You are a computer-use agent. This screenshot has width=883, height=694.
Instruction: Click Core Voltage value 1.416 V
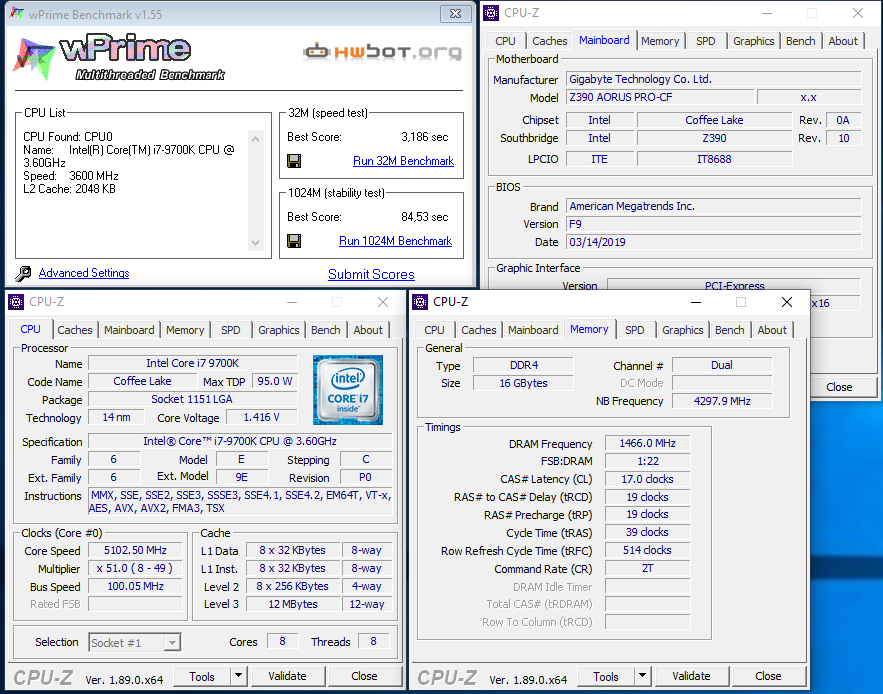click(261, 417)
